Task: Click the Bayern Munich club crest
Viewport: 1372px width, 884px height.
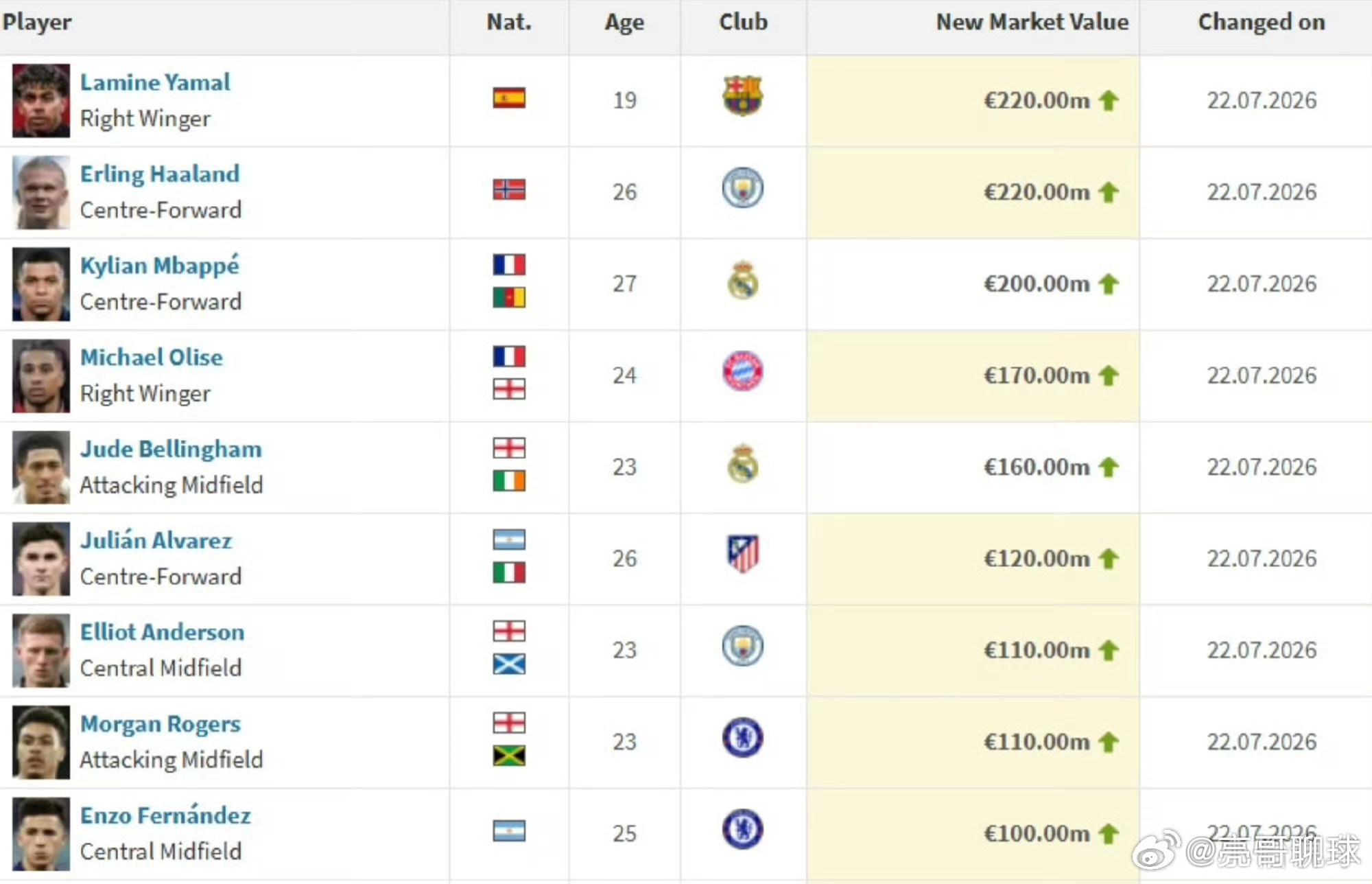Action: point(742,371)
